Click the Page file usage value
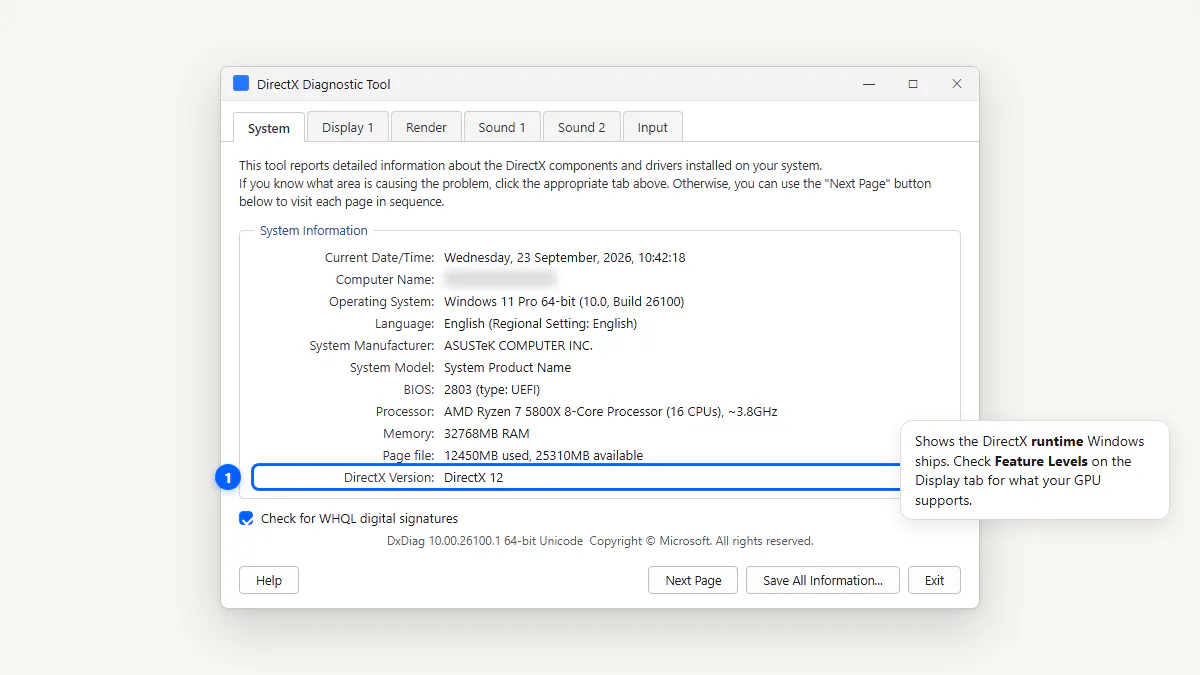1200x675 pixels. coord(544,455)
